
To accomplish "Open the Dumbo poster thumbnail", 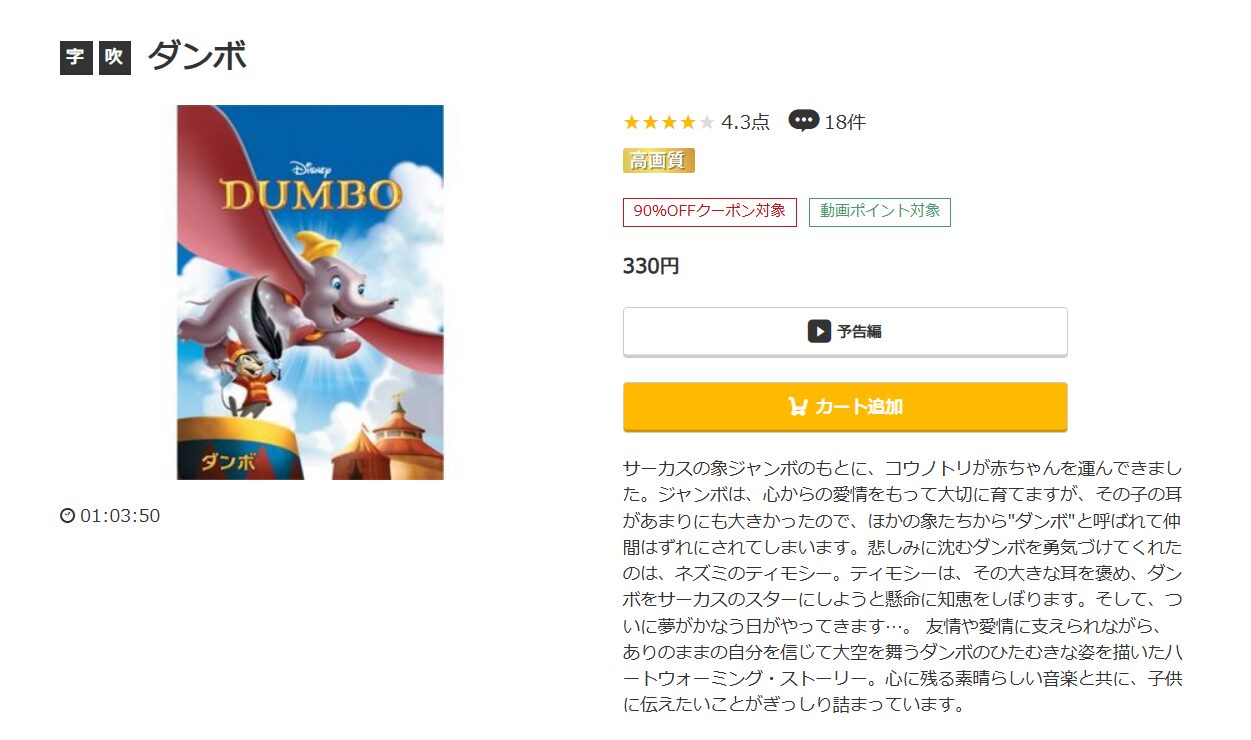I will click(x=310, y=292).
